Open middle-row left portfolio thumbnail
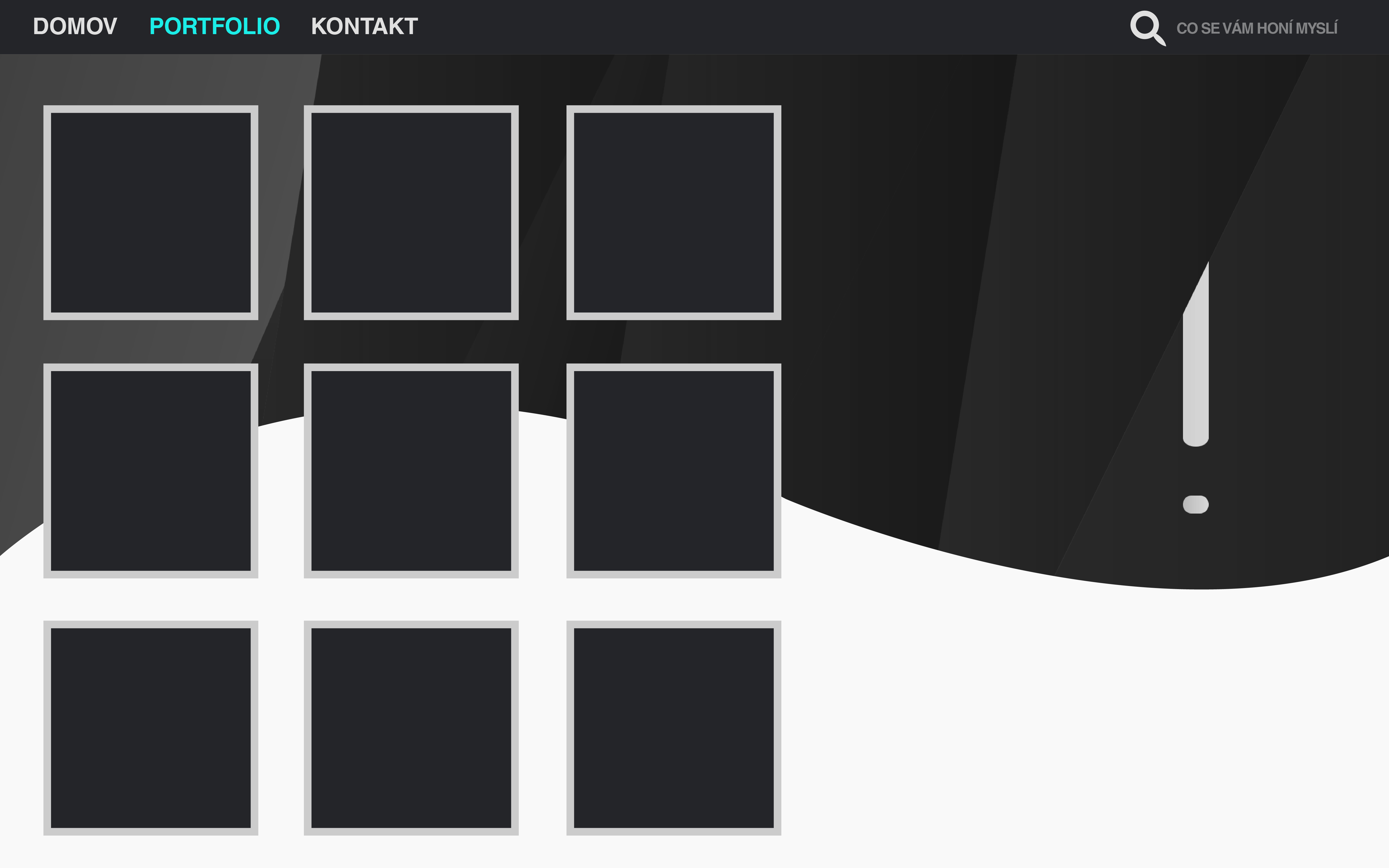Image resolution: width=1389 pixels, height=868 pixels. [x=151, y=471]
